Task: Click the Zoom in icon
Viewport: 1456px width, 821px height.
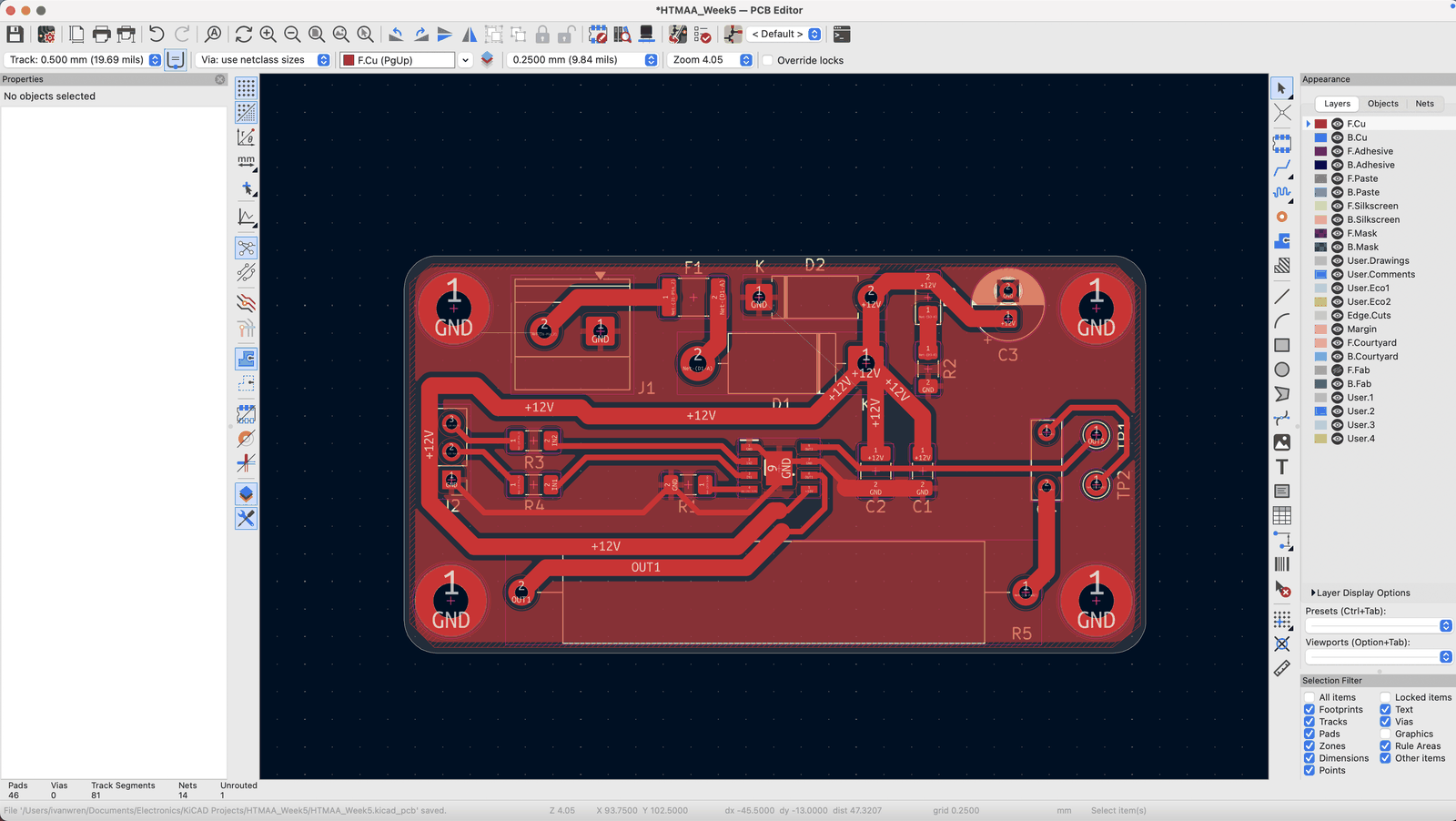Action: coord(268,35)
